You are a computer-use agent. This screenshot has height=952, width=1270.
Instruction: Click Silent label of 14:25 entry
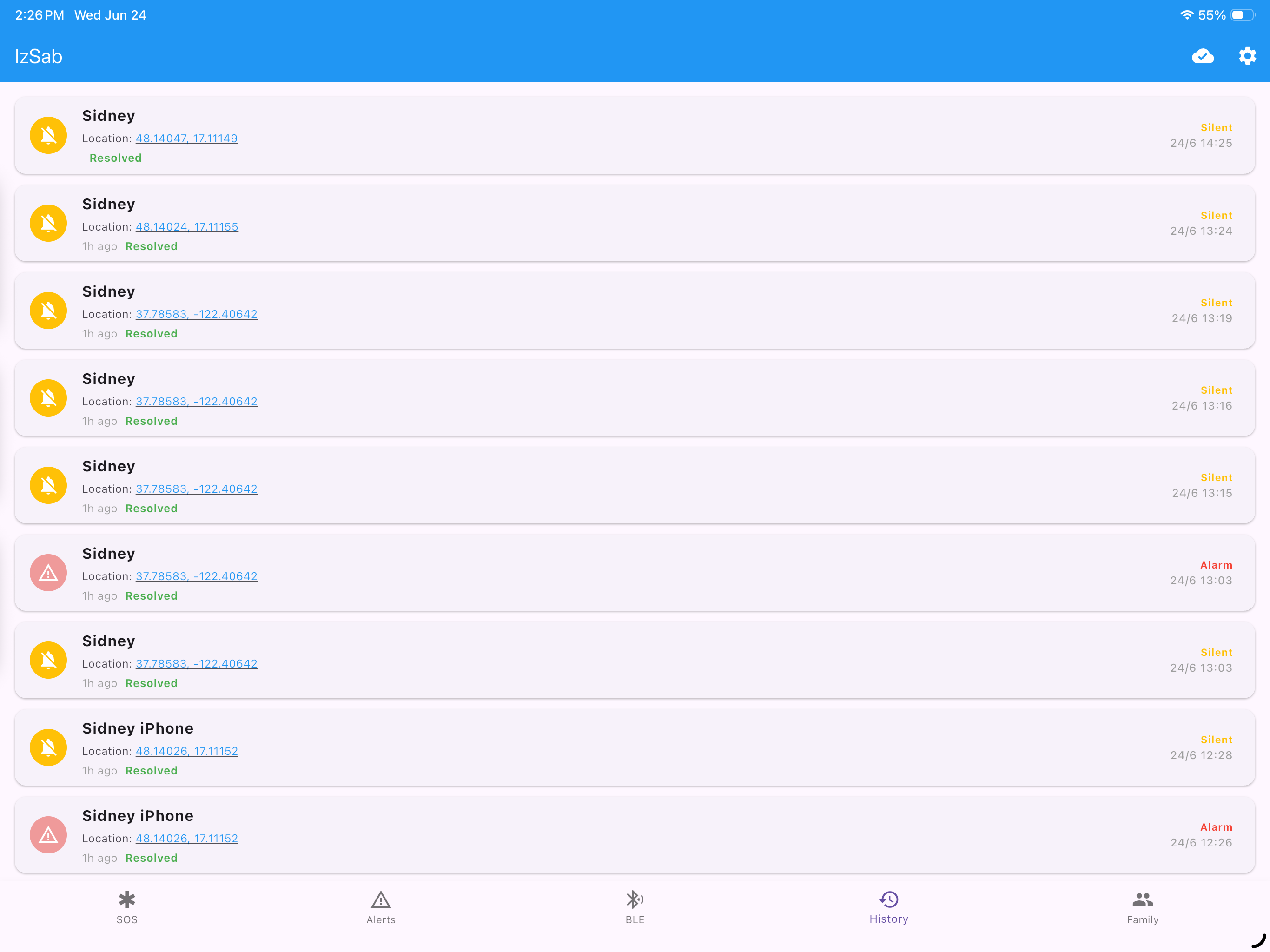[1216, 127]
